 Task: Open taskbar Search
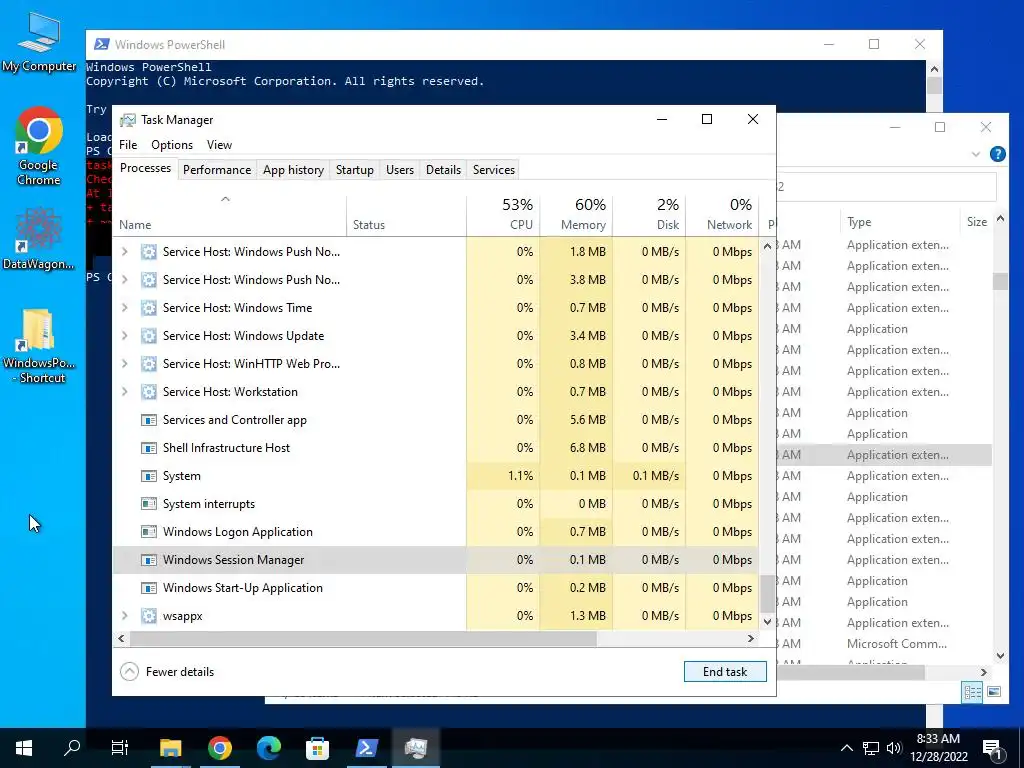point(72,748)
